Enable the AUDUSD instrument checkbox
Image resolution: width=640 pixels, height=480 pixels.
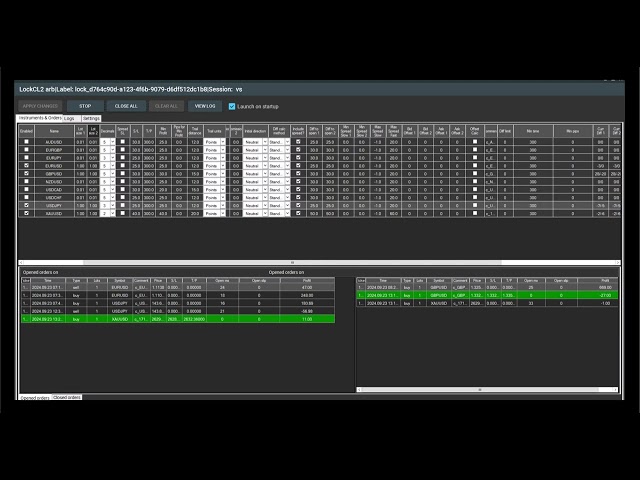click(27, 142)
